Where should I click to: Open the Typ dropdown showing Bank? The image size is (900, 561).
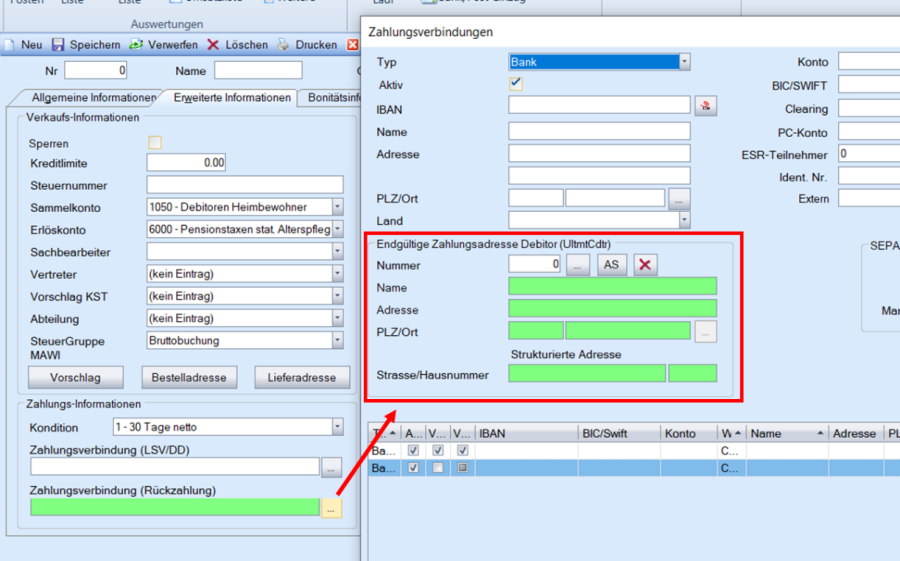click(684, 62)
